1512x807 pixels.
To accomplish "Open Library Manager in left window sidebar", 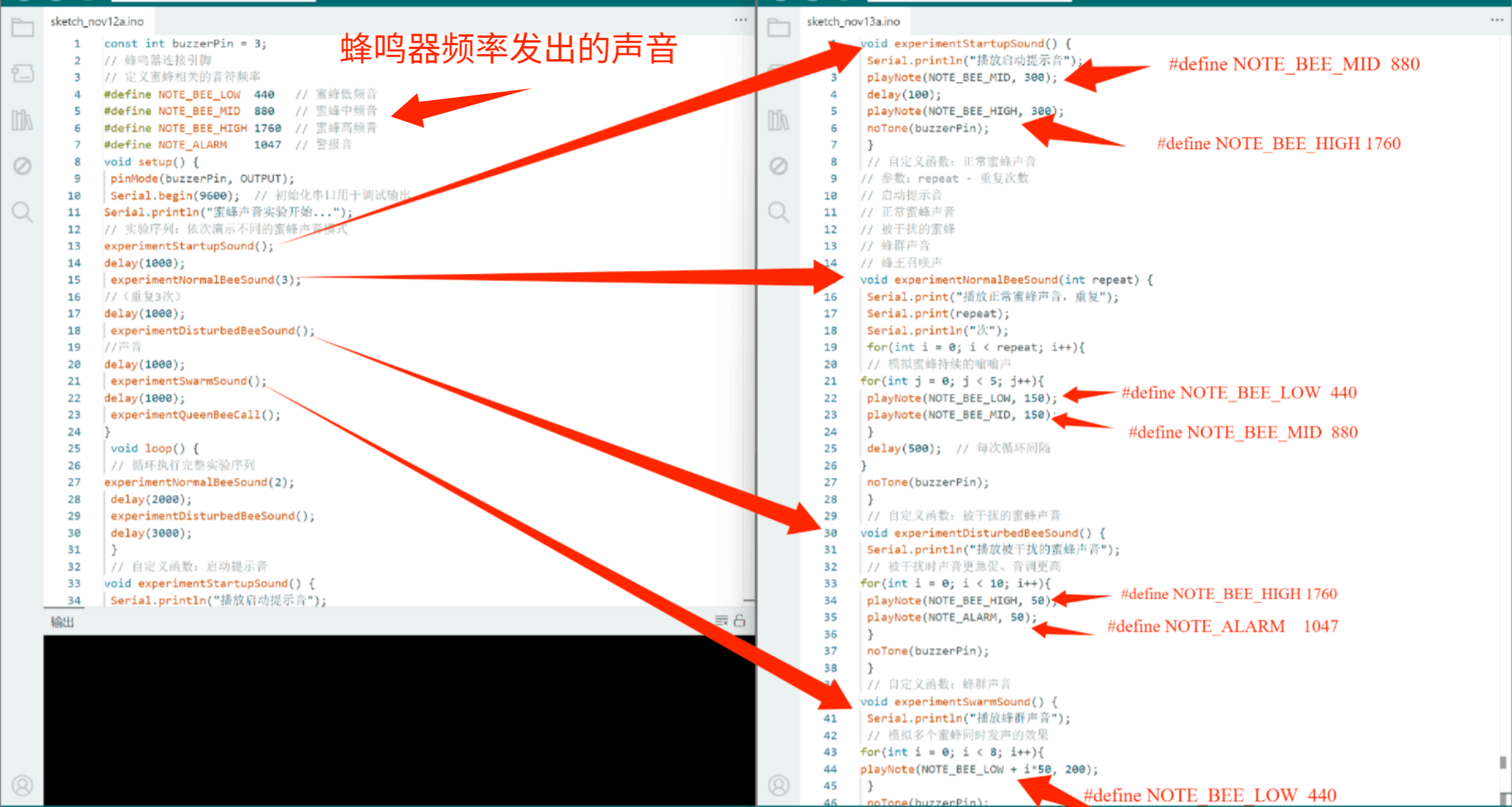I will coord(22,120).
